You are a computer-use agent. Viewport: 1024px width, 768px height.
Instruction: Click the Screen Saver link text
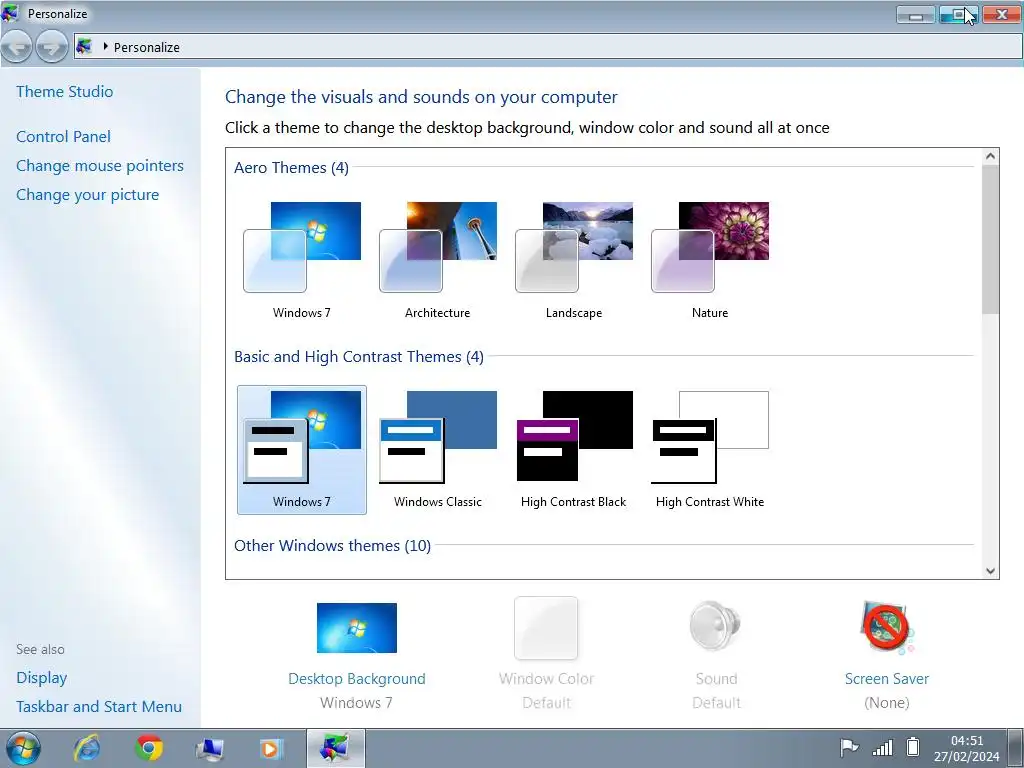886,679
